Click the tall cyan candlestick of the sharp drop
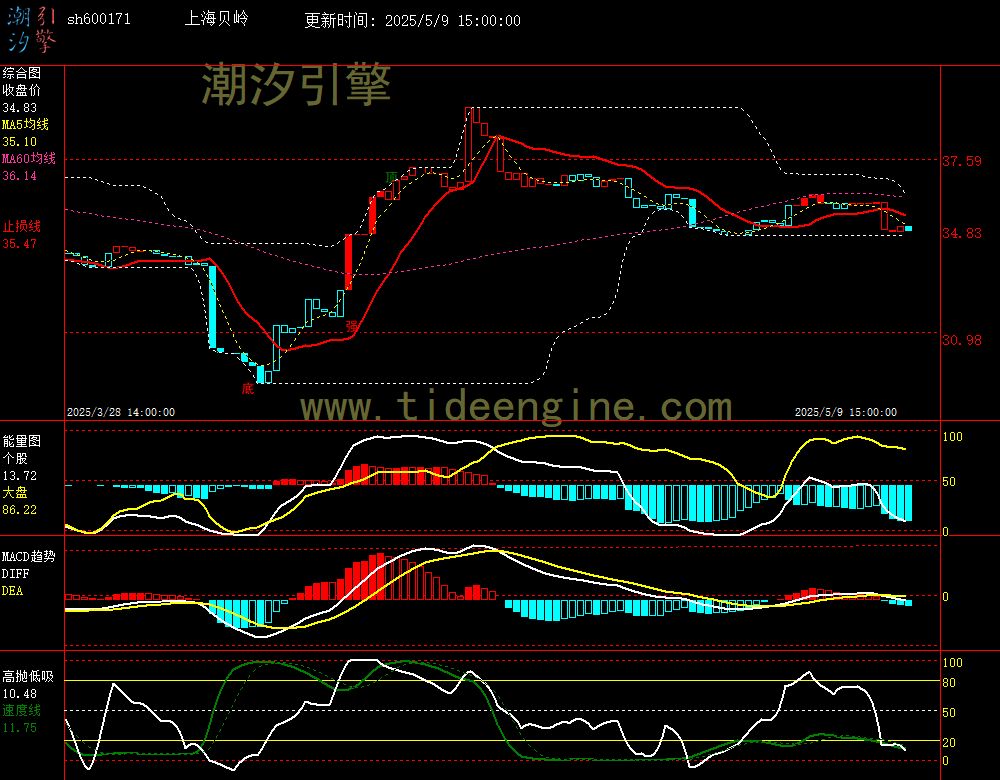The image size is (1000, 780). [x=212, y=307]
